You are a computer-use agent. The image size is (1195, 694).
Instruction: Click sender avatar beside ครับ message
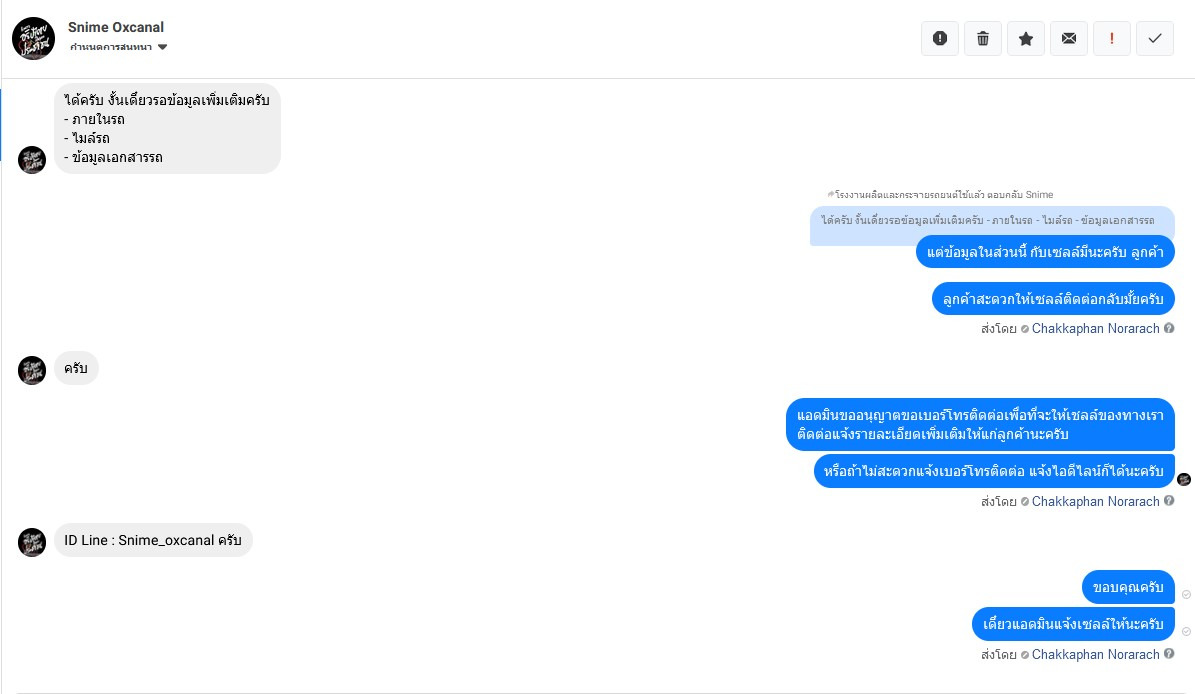32,370
